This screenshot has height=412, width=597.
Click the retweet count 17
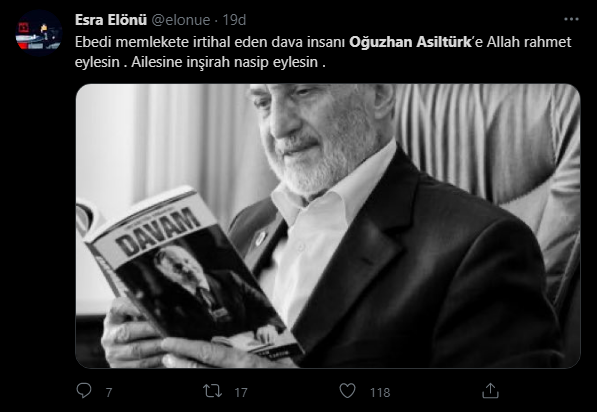point(241,392)
